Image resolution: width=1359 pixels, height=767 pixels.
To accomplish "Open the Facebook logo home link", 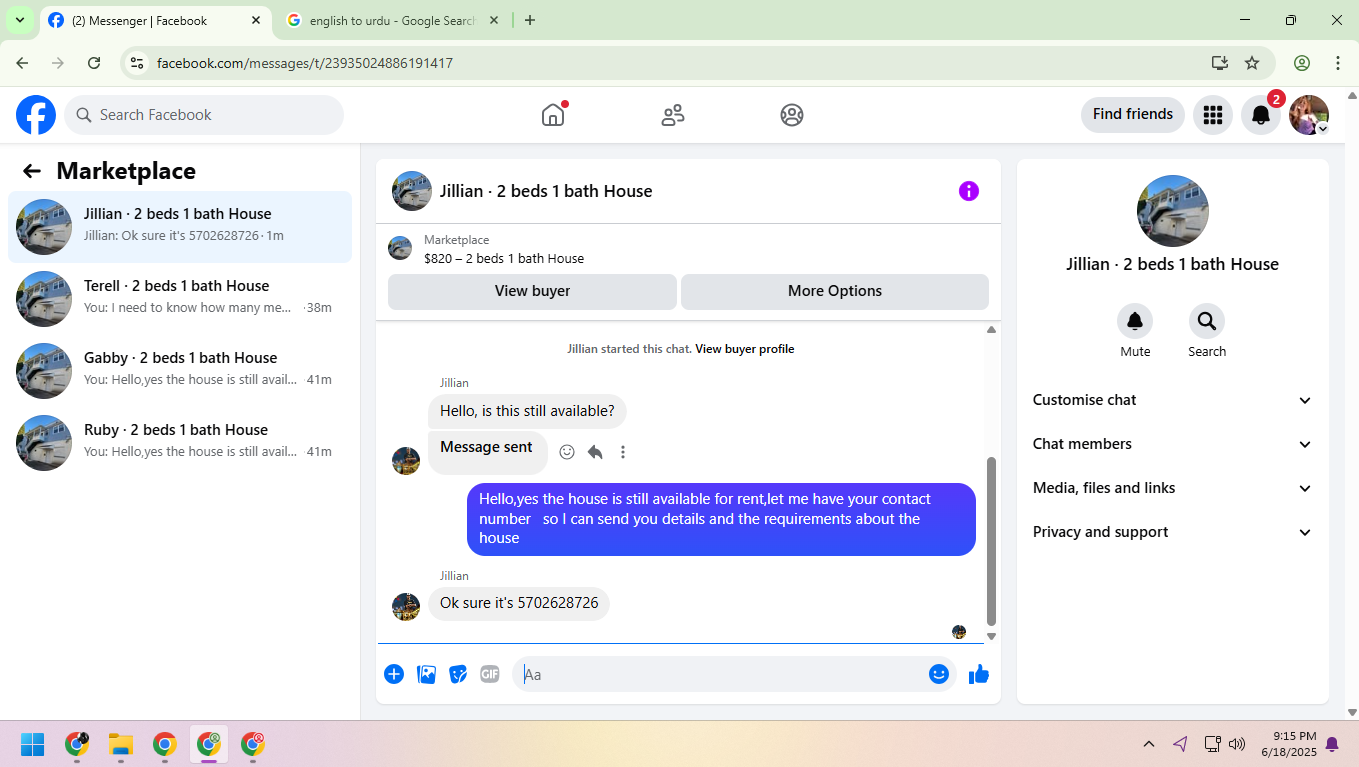I will coord(36,115).
